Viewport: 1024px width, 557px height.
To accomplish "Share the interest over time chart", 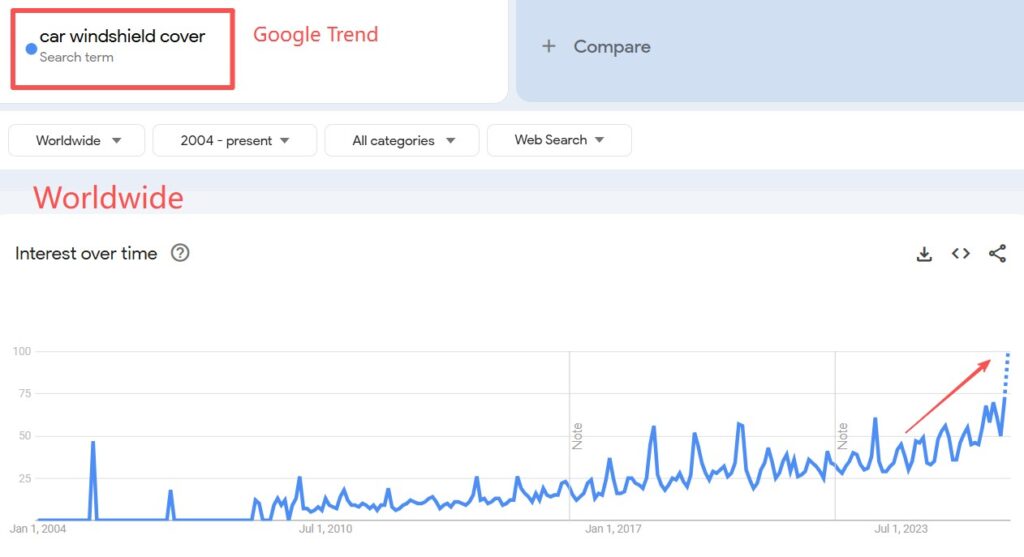I will pyautogui.click(x=997, y=254).
